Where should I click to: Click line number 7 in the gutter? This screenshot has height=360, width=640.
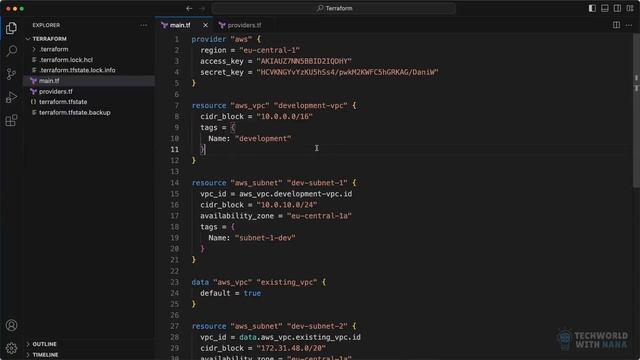[176, 106]
